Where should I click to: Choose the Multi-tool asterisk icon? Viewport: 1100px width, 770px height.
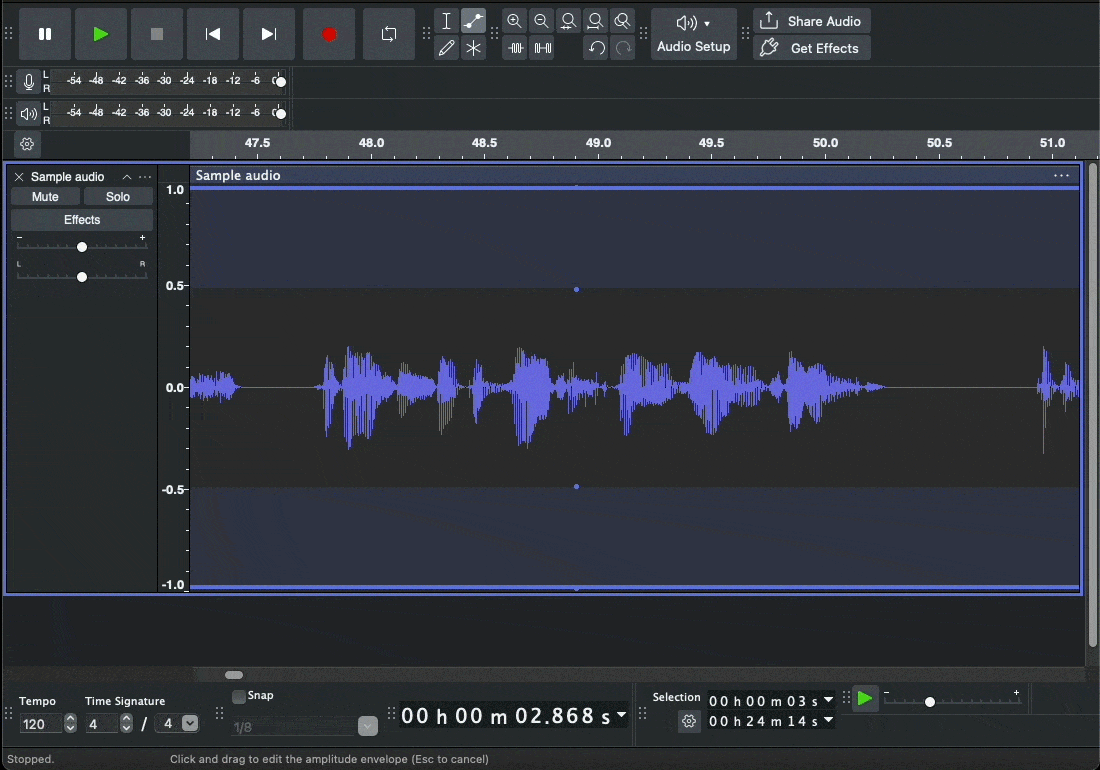tap(474, 48)
